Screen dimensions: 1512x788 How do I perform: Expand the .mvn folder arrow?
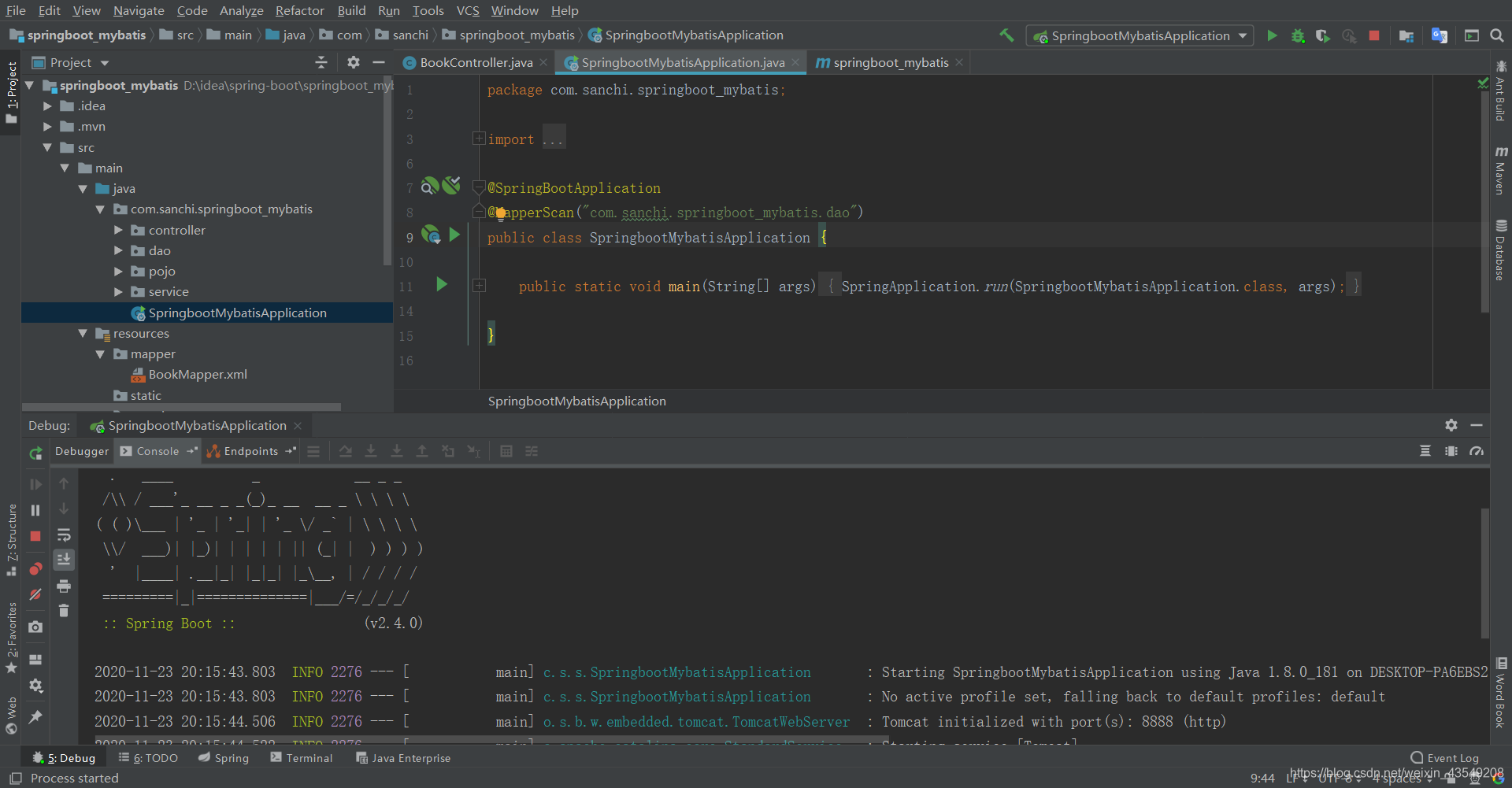[47, 126]
